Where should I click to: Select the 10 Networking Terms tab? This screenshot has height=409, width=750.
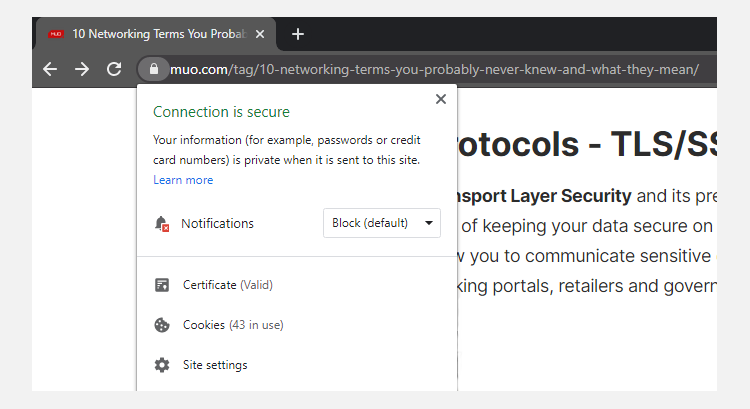point(156,34)
